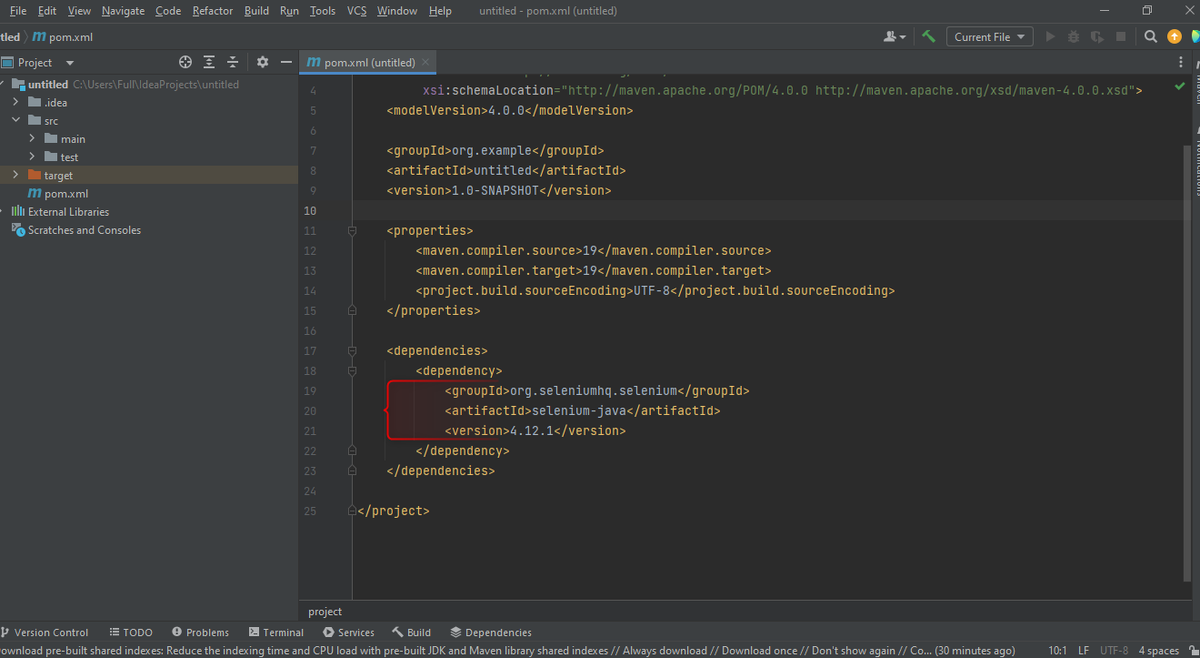Expand the .idea folder
The image size is (1200, 658).
(x=16, y=102)
